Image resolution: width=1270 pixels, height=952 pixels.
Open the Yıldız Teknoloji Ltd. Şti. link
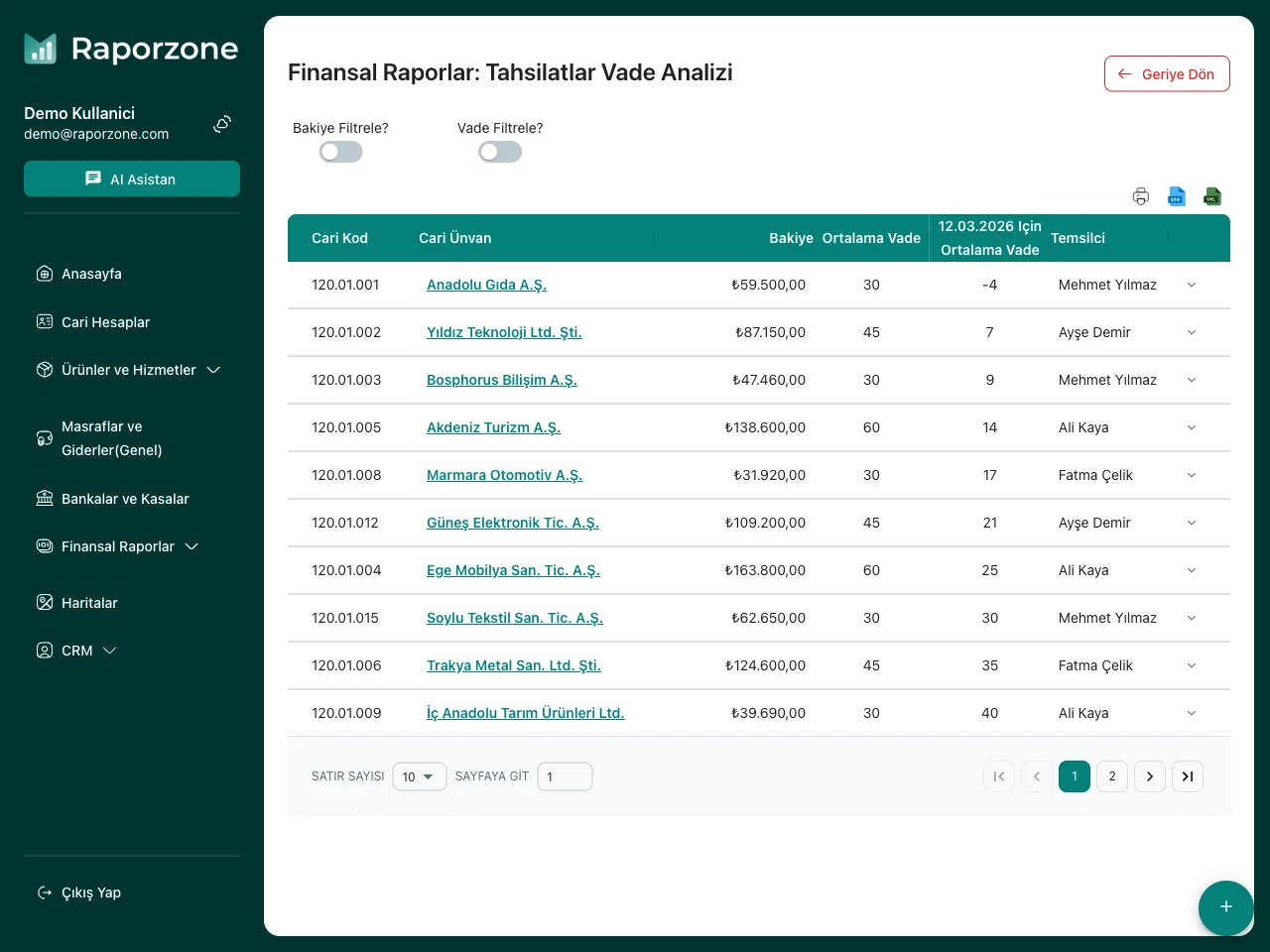point(504,332)
